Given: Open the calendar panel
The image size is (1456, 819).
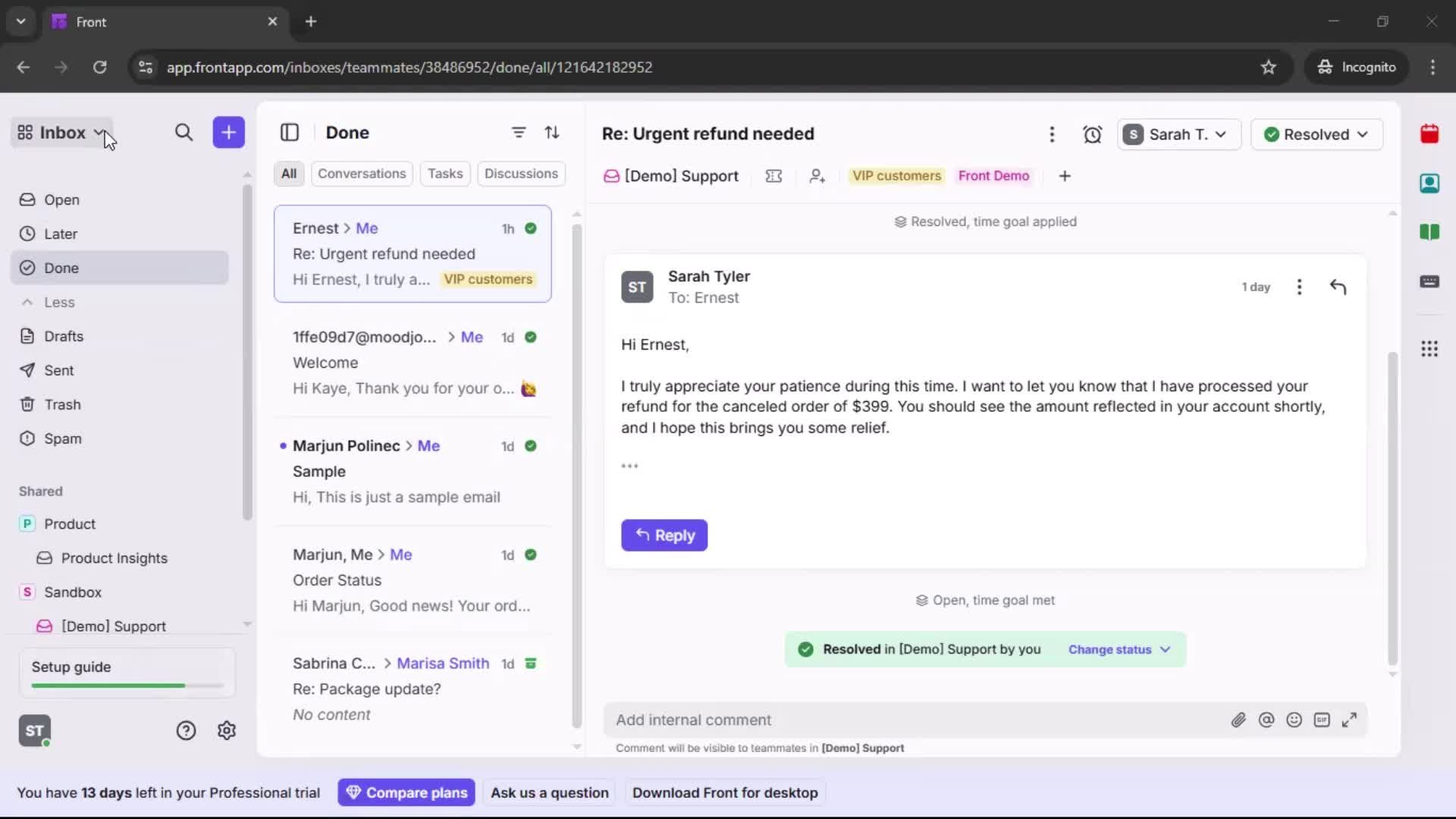Looking at the screenshot, I should coord(1430,134).
